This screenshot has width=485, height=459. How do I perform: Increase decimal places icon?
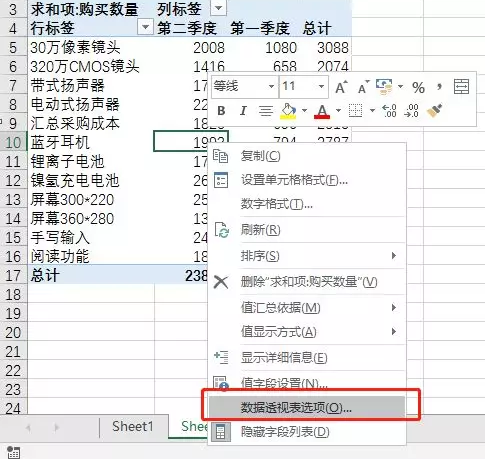(389, 111)
